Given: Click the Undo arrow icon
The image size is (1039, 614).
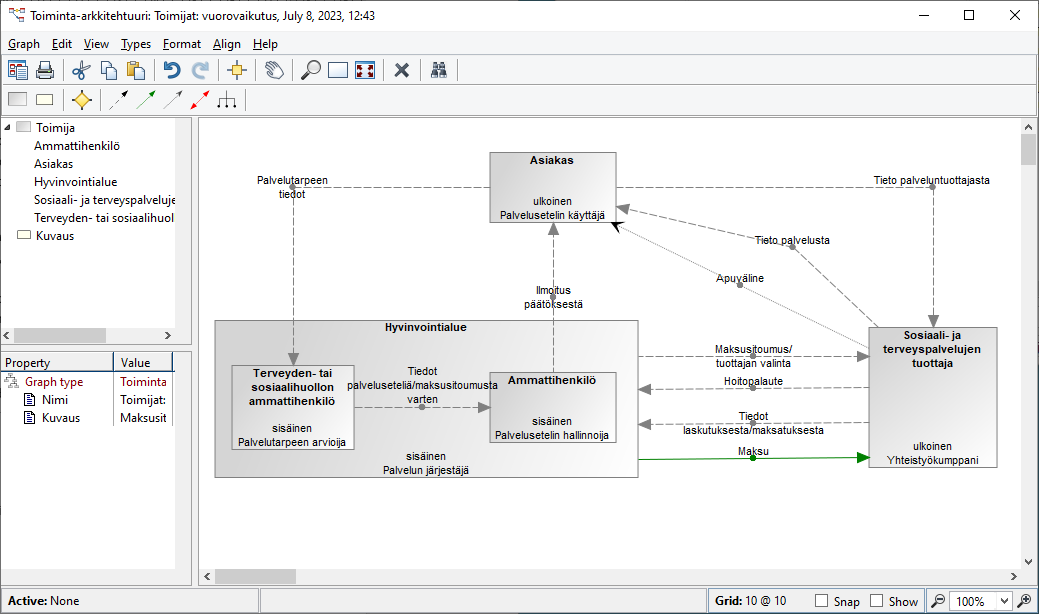Looking at the screenshot, I should 172,70.
